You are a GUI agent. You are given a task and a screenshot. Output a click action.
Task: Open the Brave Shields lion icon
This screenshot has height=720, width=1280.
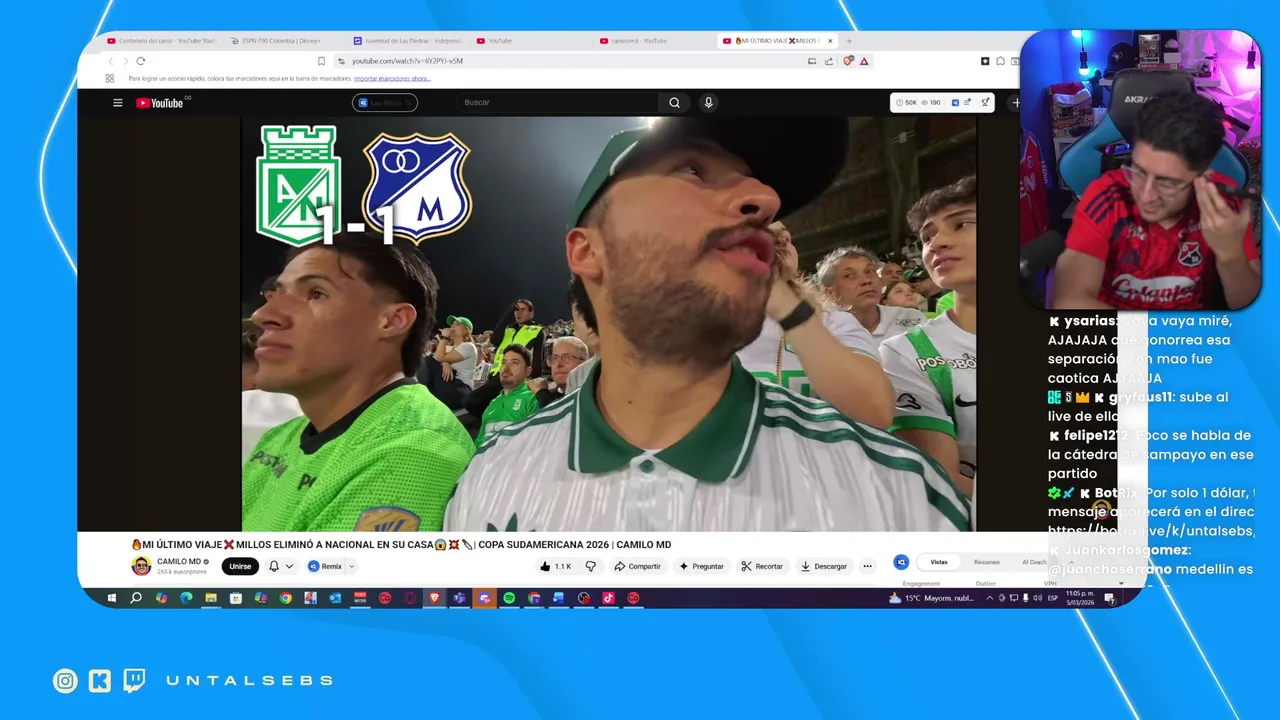pos(848,61)
